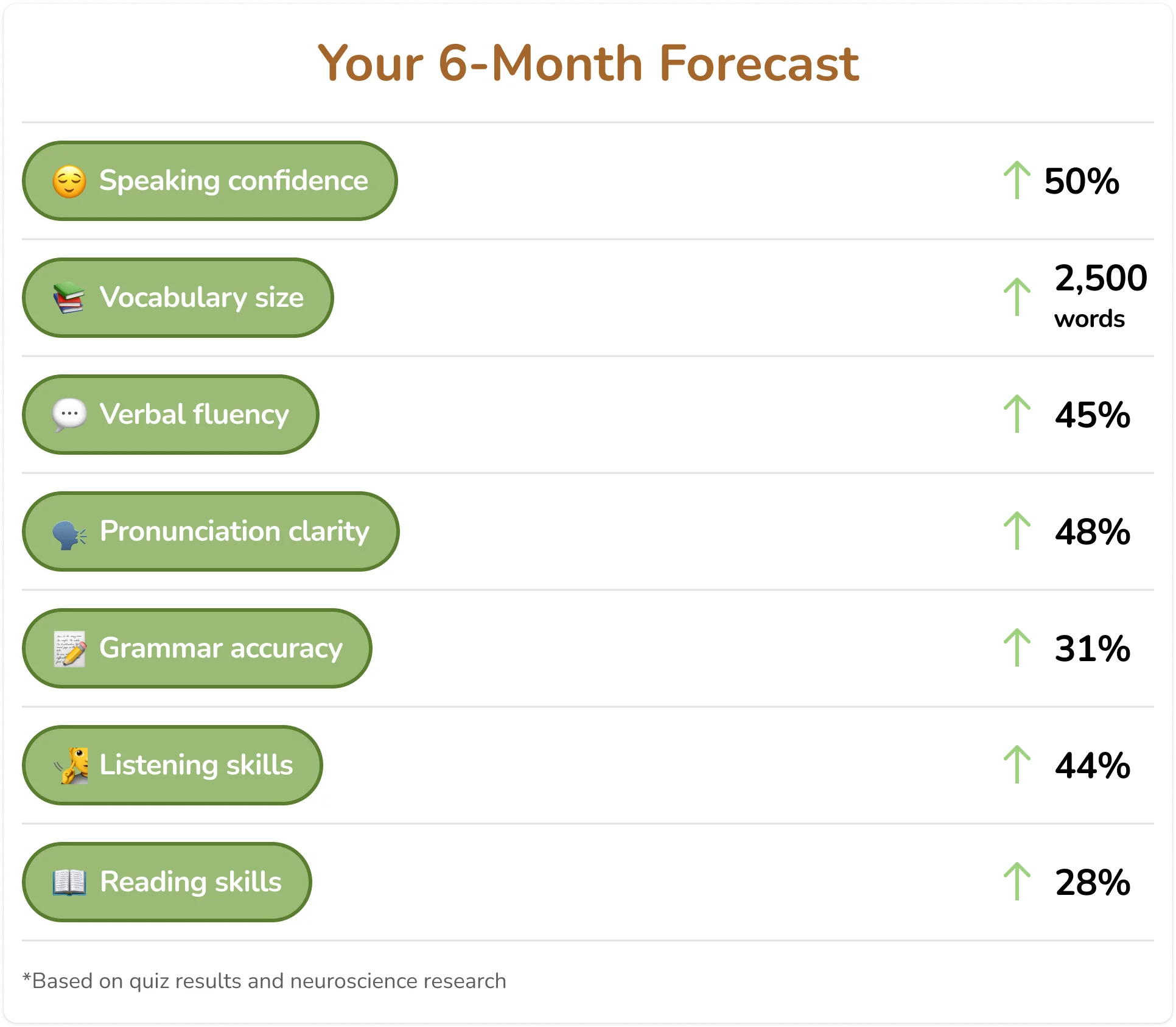Click the relieved face emoji icon
Image resolution: width=1176 pixels, height=1027 pixels.
tap(69, 181)
